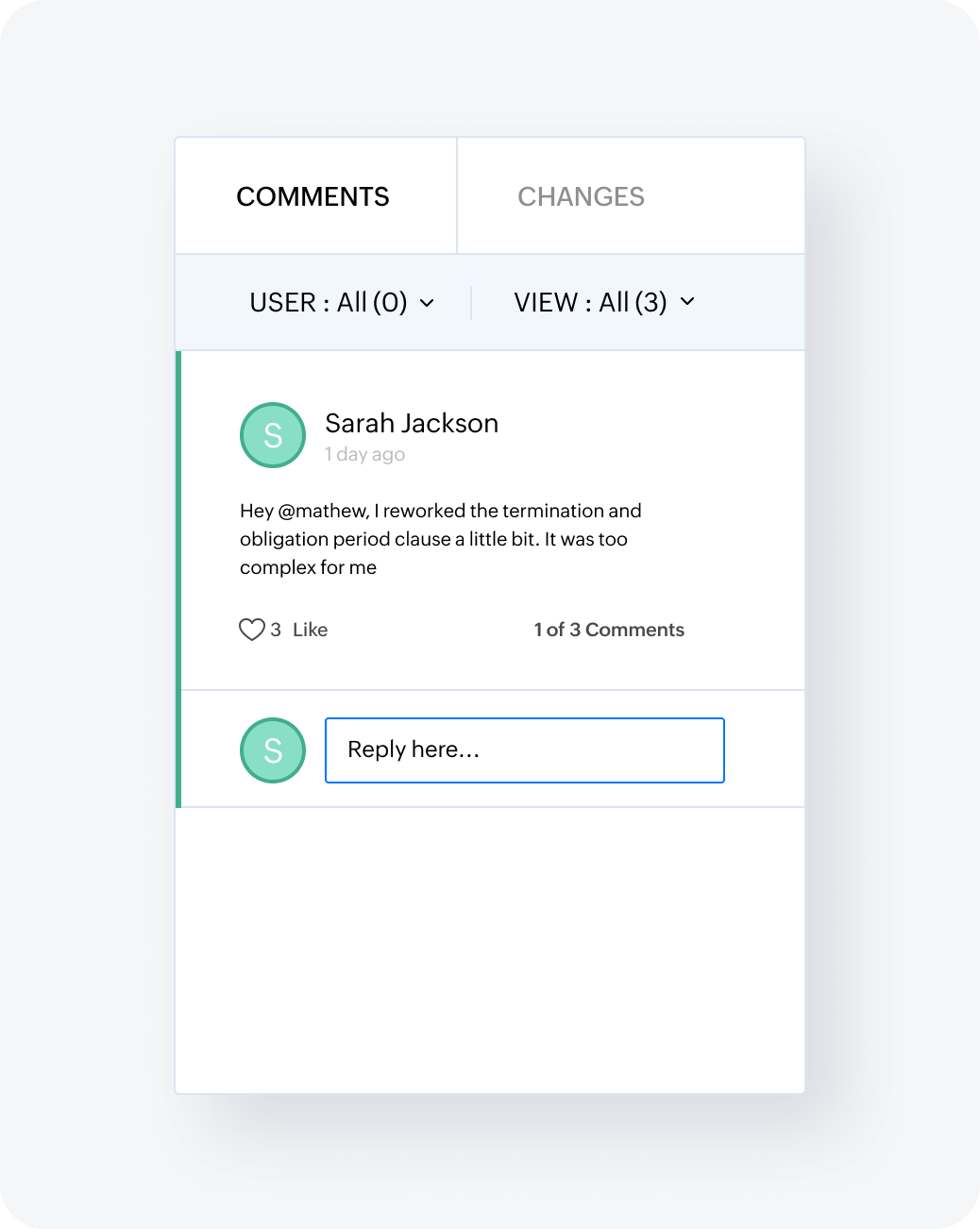This screenshot has width=980, height=1229.
Task: Click the comment text about termination clause
Action: click(440, 539)
